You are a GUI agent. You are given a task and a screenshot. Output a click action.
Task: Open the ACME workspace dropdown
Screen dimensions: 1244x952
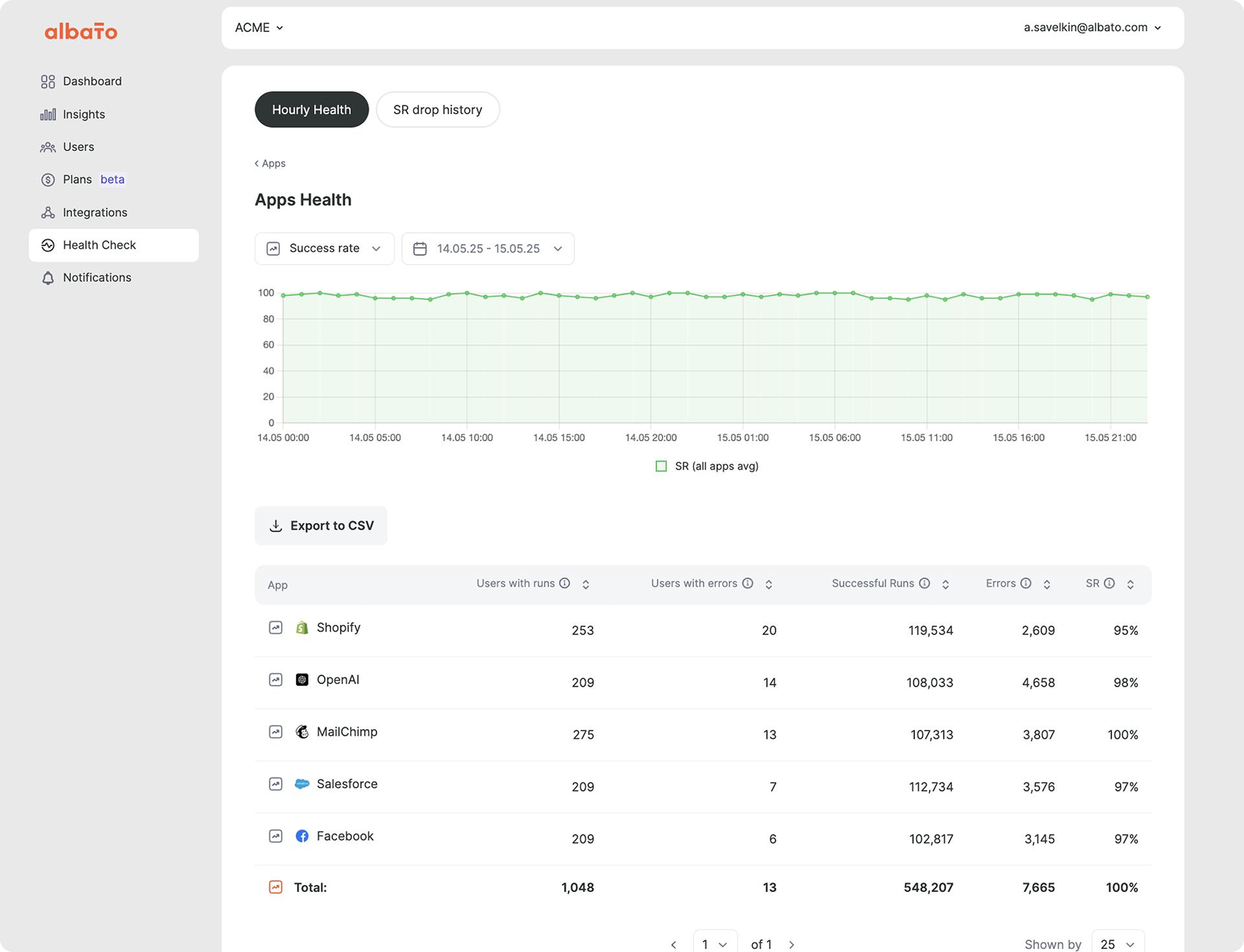[x=259, y=28]
